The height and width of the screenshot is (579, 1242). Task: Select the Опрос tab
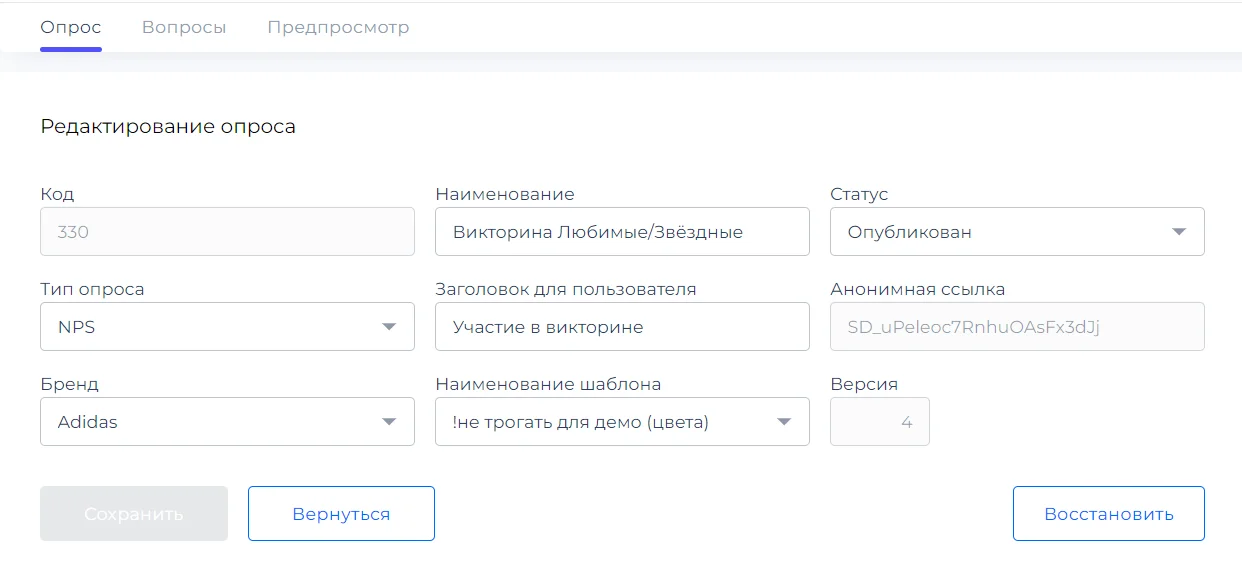point(70,27)
